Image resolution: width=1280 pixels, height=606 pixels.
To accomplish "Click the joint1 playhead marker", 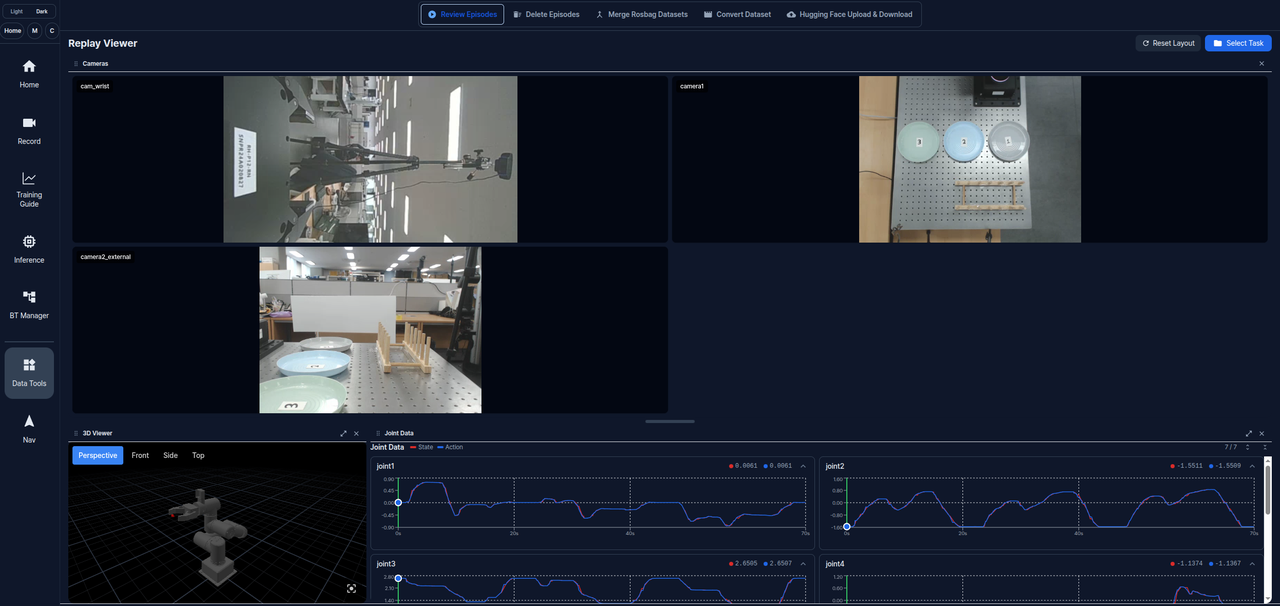I will [x=398, y=503].
